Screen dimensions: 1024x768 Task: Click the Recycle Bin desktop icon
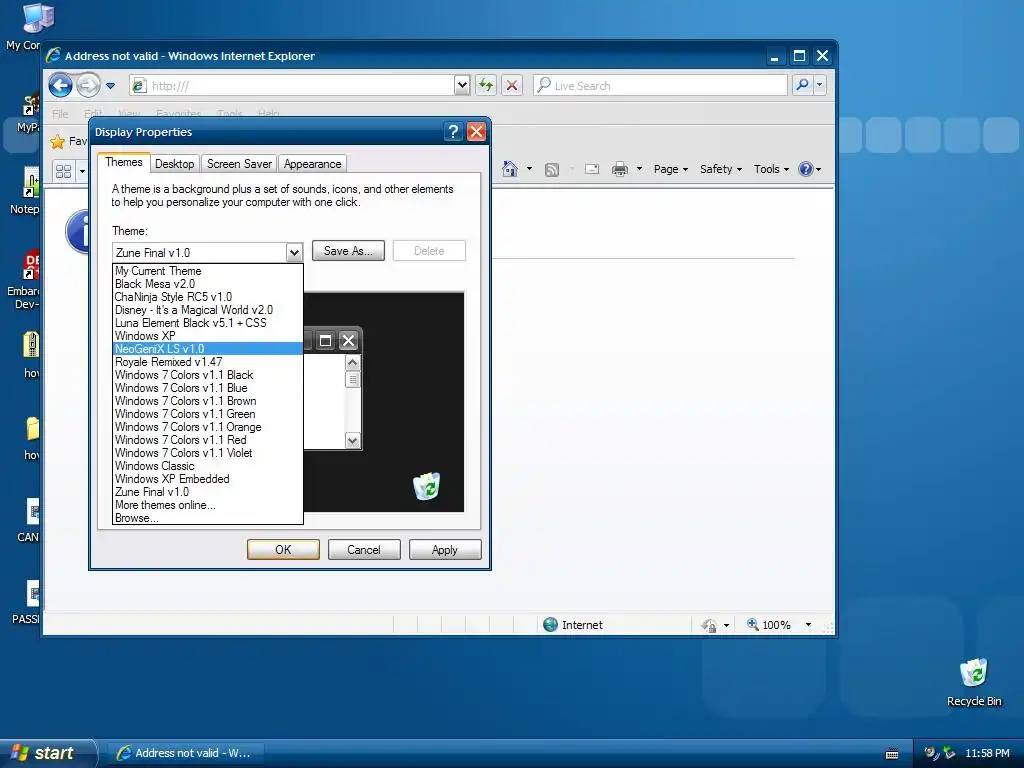point(974,682)
